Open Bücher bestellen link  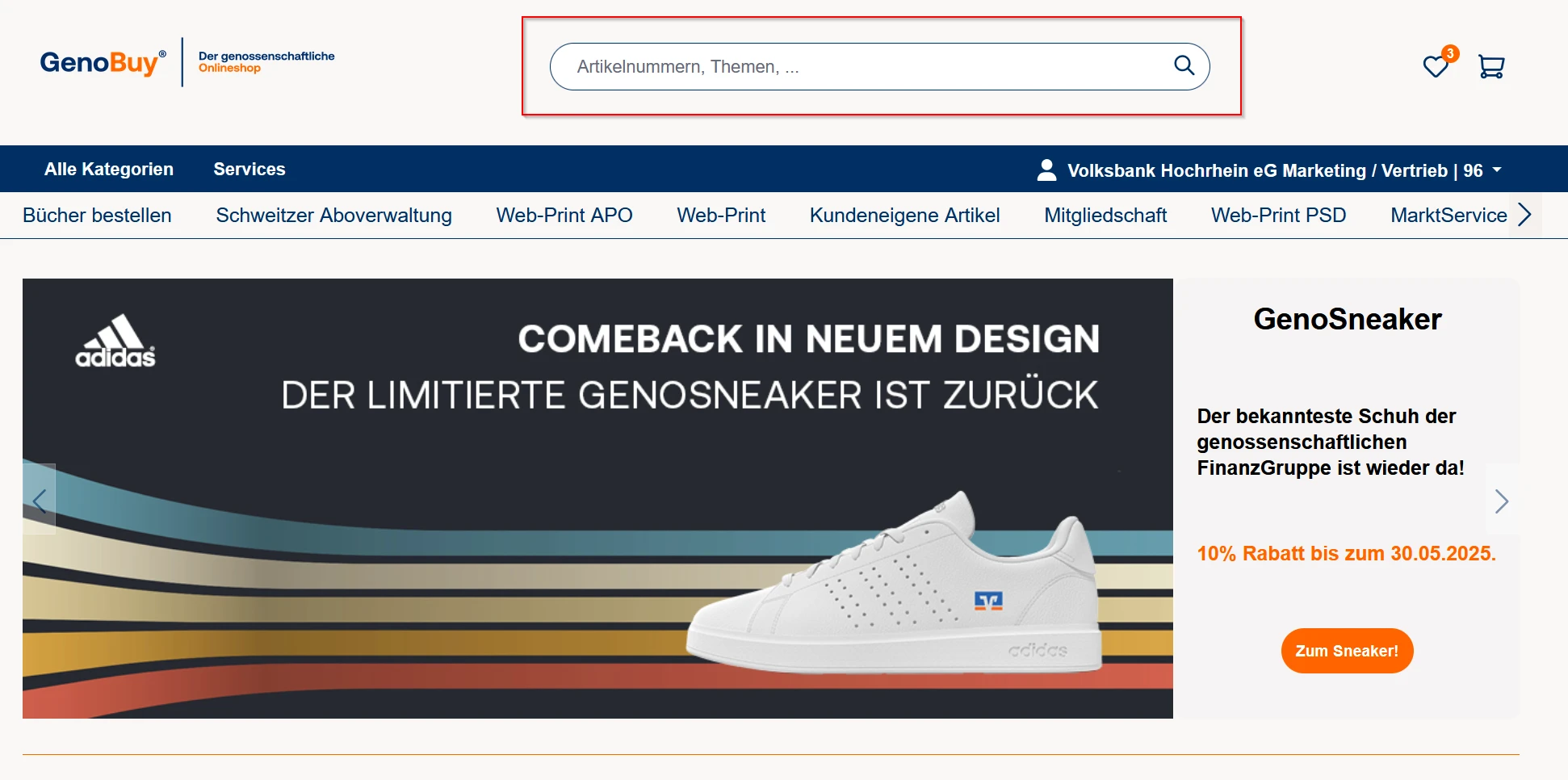[97, 216]
